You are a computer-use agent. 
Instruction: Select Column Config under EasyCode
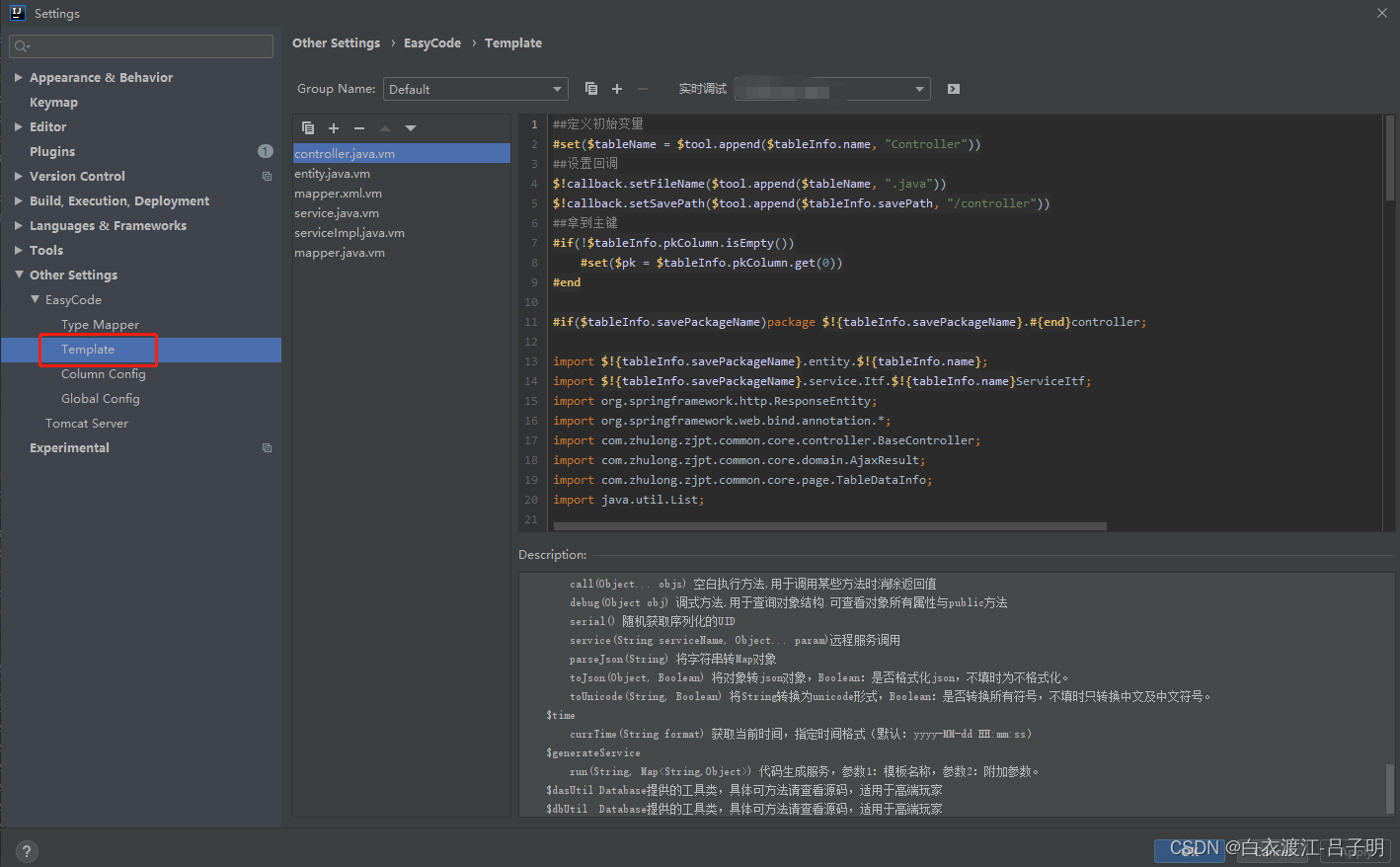[x=103, y=373]
